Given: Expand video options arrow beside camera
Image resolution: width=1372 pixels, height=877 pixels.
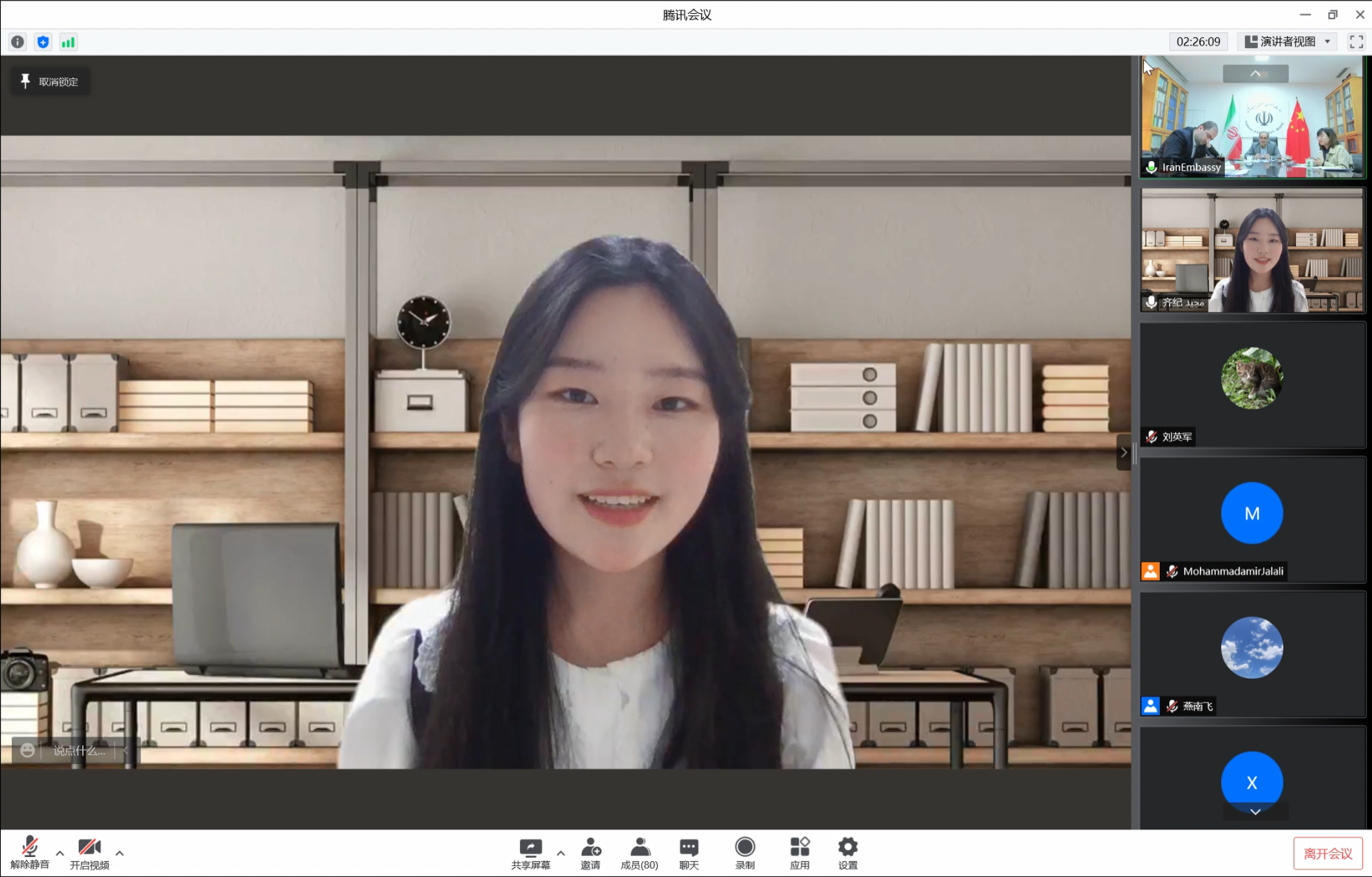Looking at the screenshot, I should tap(119, 853).
